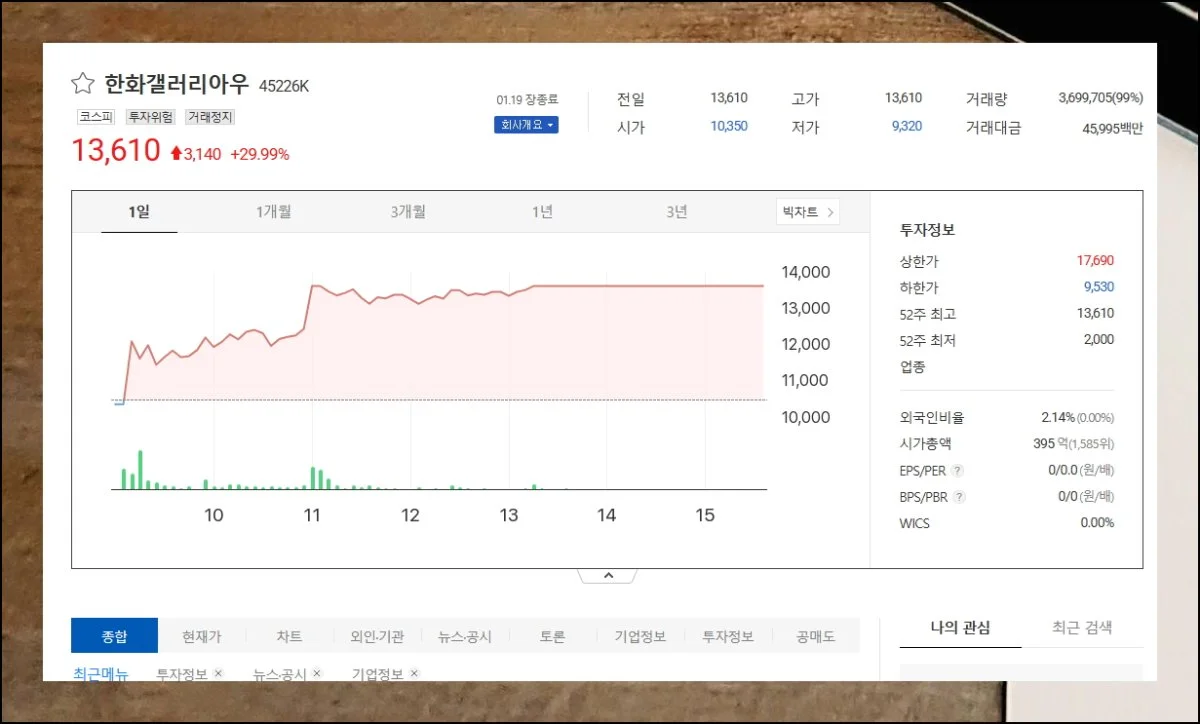Click the EPS/PER help question mark icon

(959, 471)
